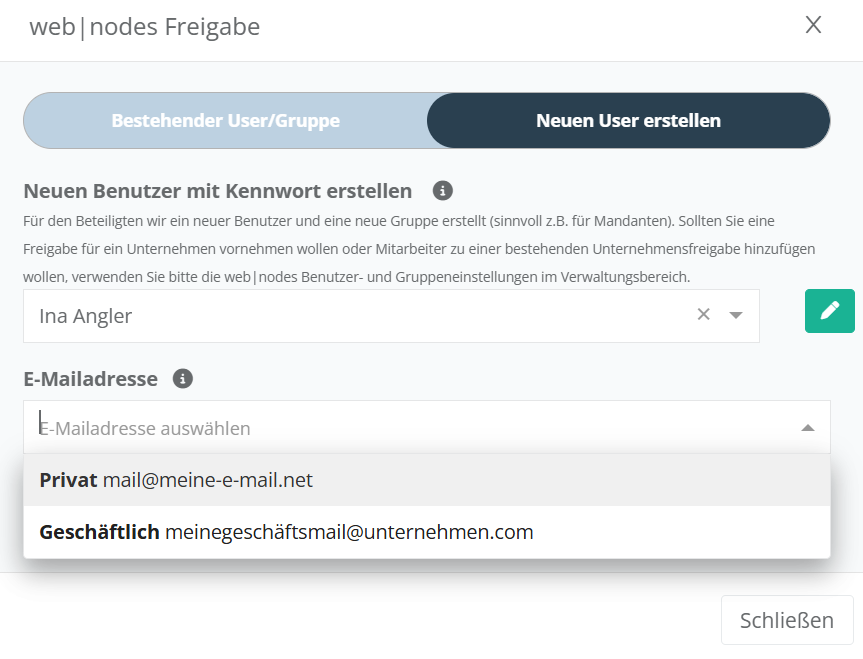Click the web|nodes Freigabe dialog title
This screenshot has width=863, height=659.
tap(144, 27)
